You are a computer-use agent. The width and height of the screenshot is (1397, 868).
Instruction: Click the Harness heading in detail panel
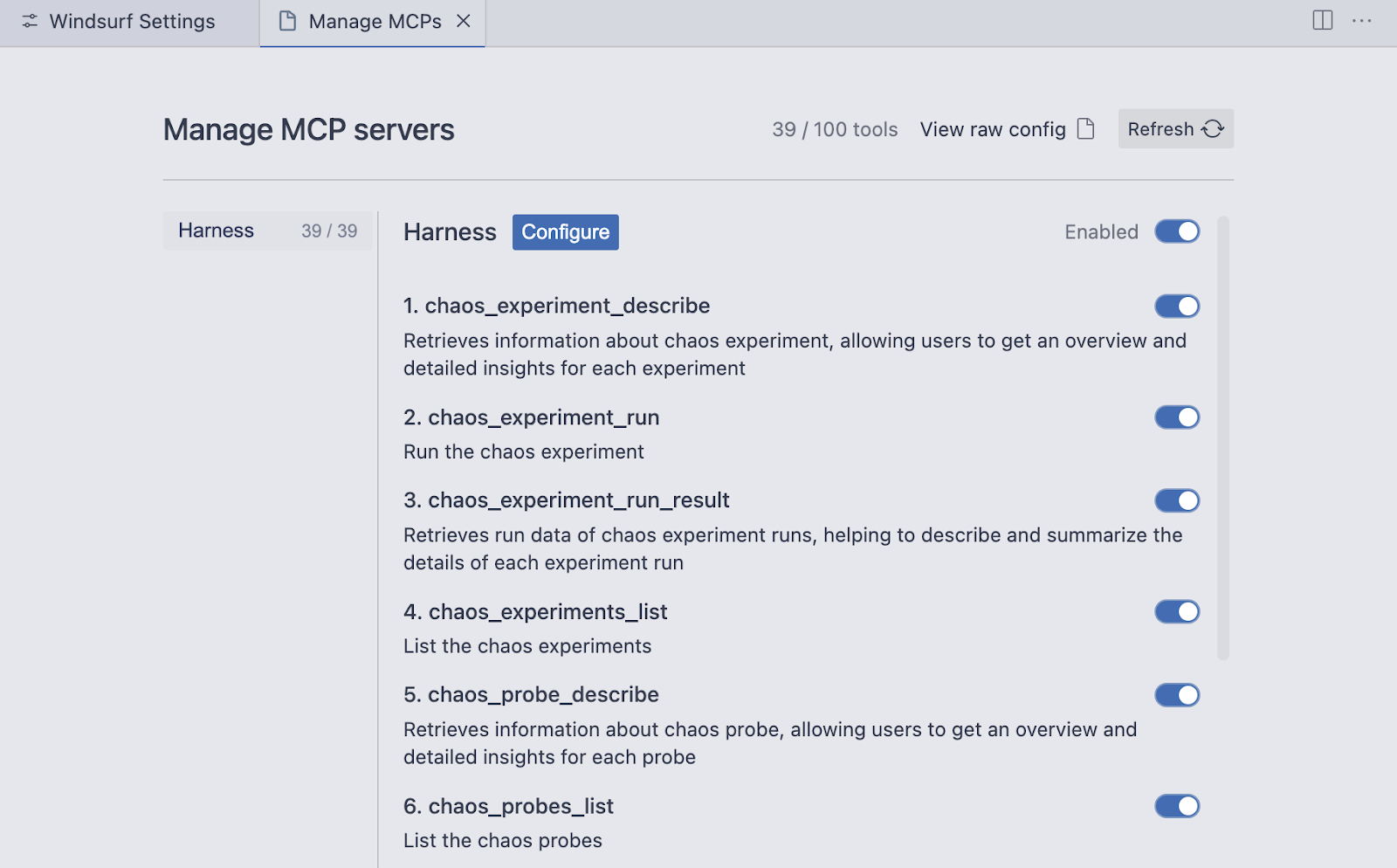450,232
